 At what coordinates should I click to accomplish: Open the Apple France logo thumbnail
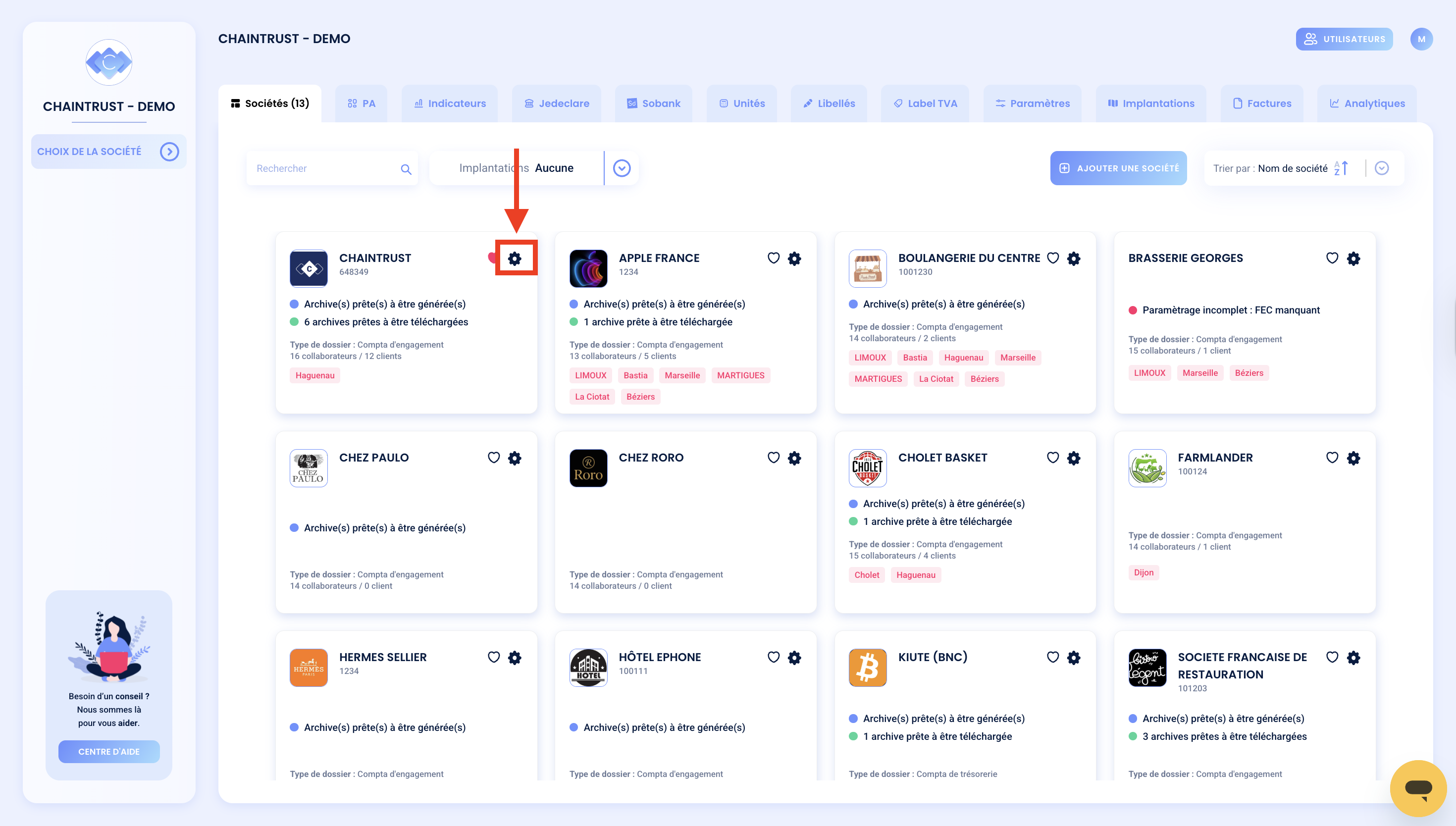(x=588, y=268)
